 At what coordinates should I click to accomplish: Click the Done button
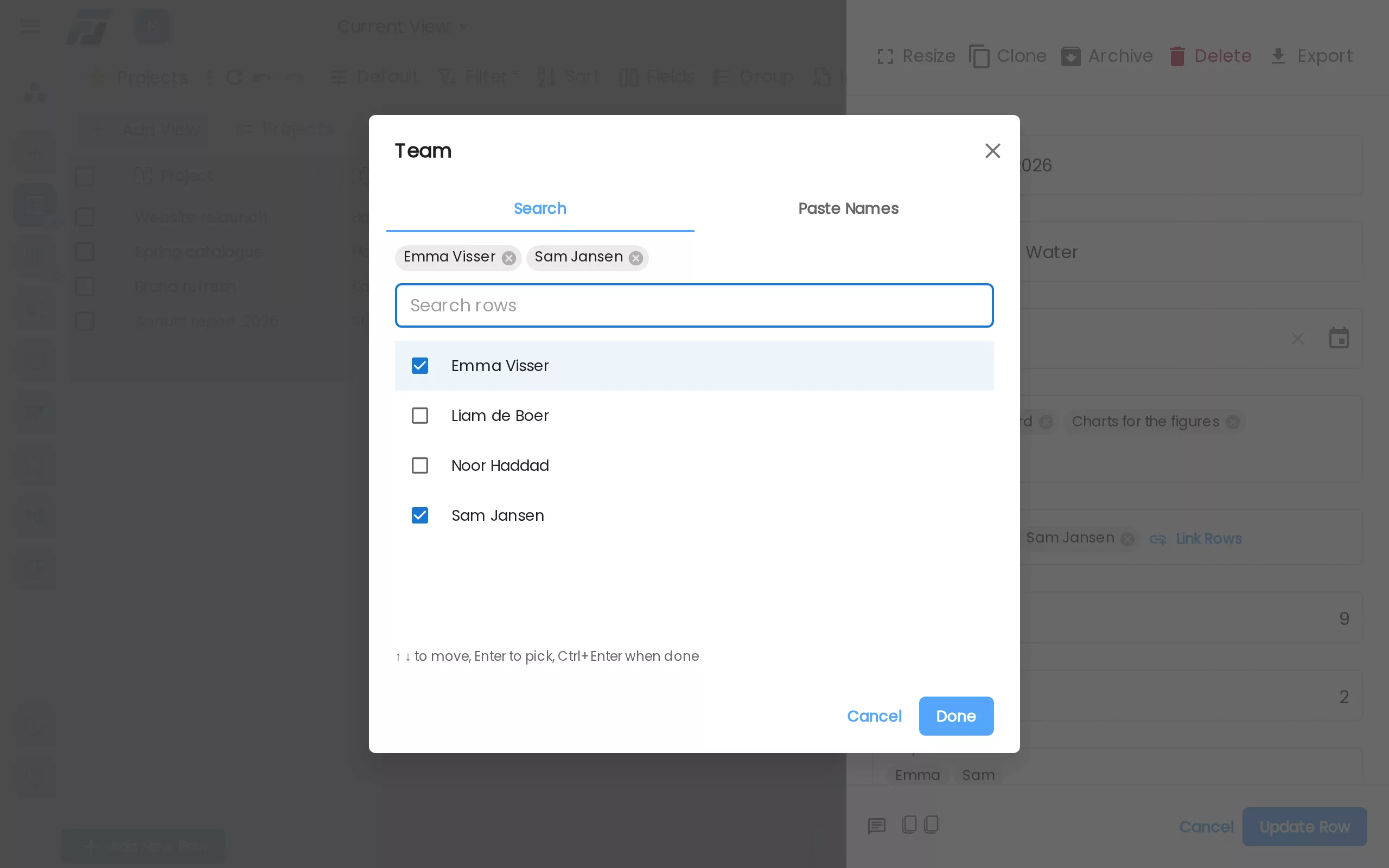coord(955,716)
